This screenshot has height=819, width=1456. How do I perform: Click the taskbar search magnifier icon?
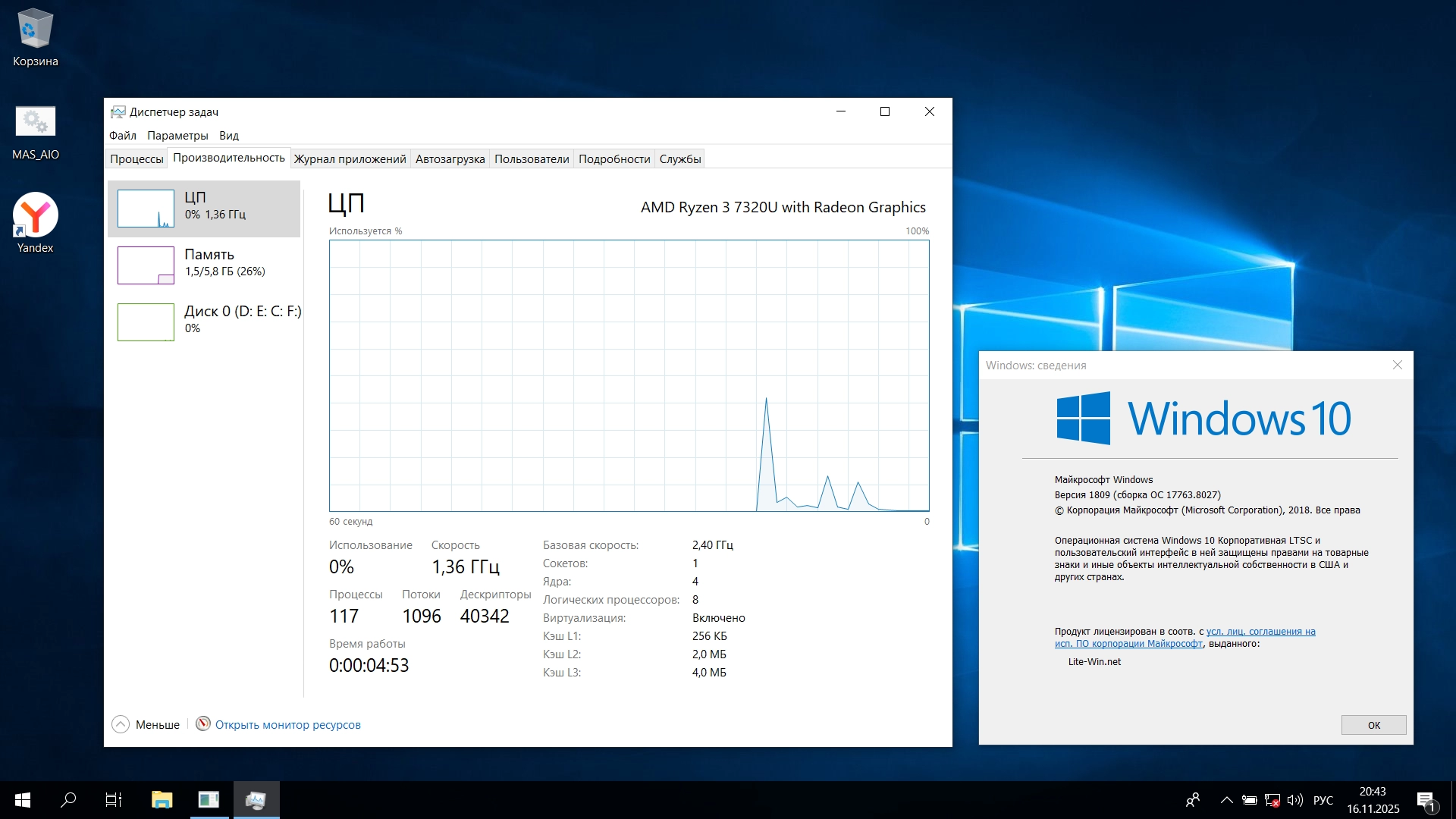coord(68,800)
